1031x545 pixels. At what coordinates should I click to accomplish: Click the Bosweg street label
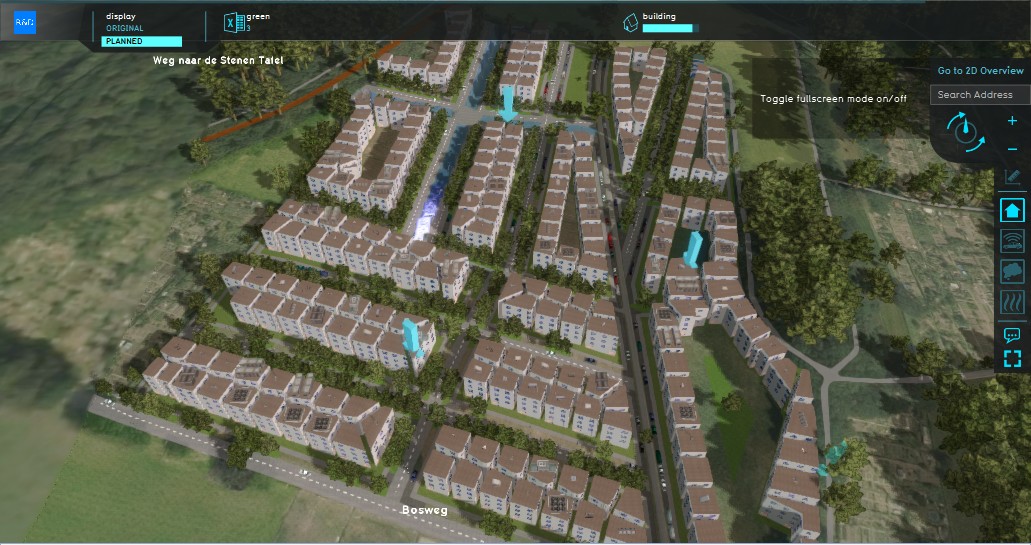(422, 510)
